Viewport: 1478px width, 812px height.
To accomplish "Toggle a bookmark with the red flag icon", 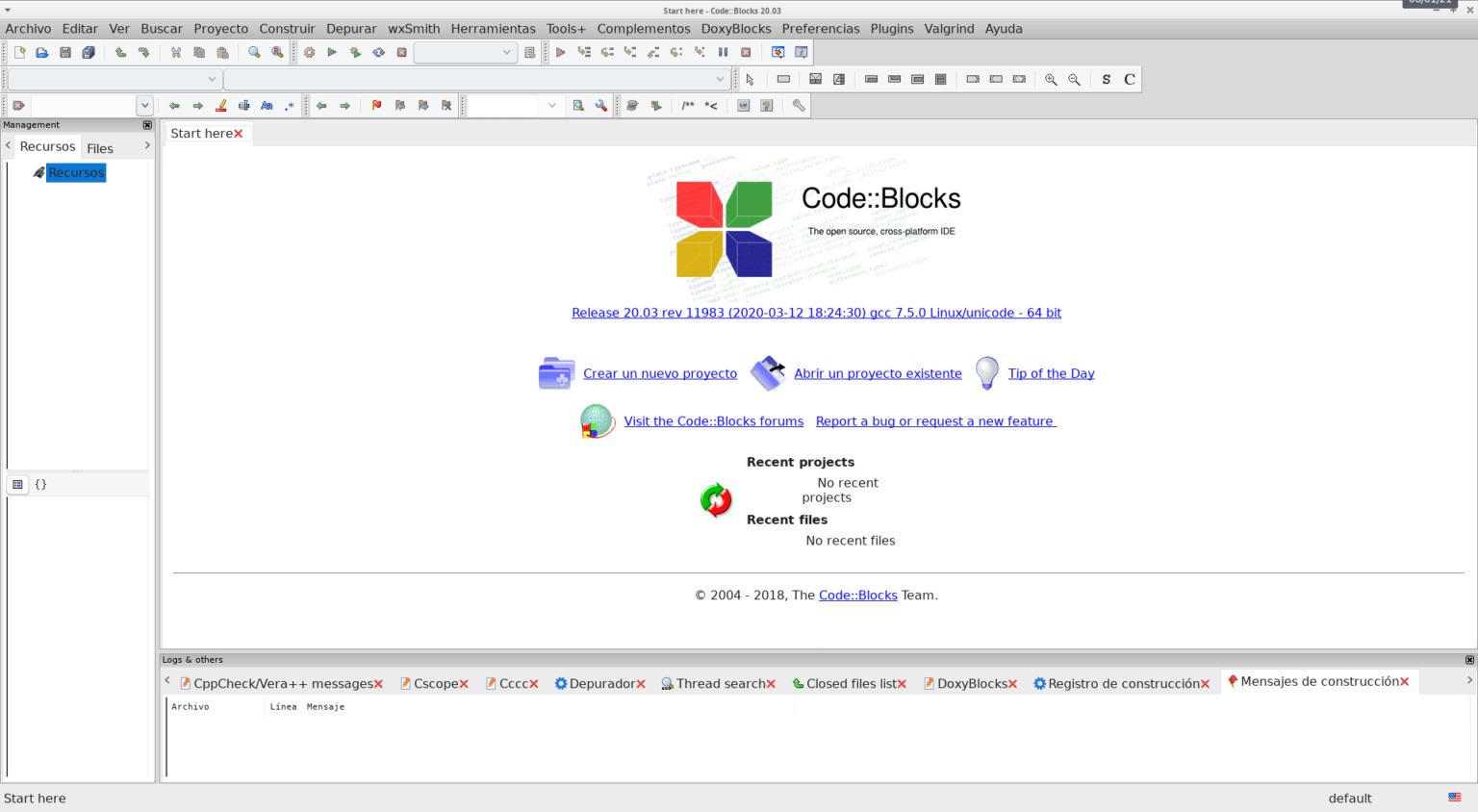I will click(x=376, y=106).
